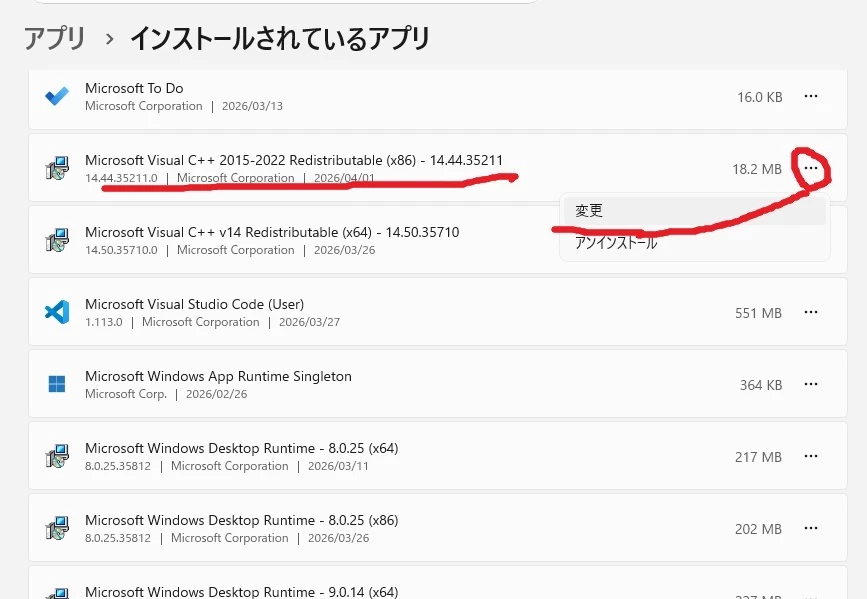Screen dimensions: 867x599
Task: Click the Microsoft To Do checkmark icon
Action: coord(57,96)
